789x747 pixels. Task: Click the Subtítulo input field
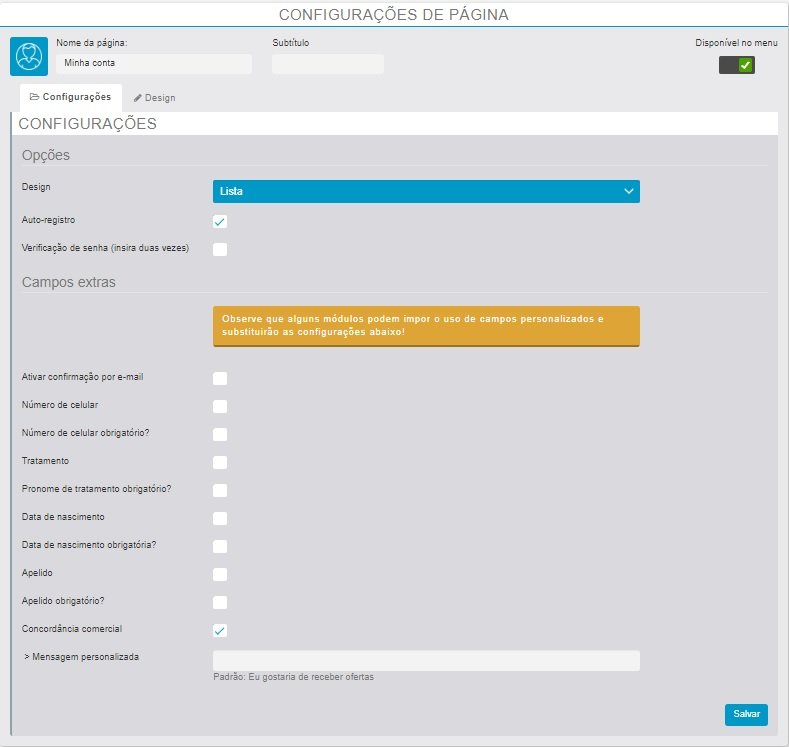click(x=328, y=64)
